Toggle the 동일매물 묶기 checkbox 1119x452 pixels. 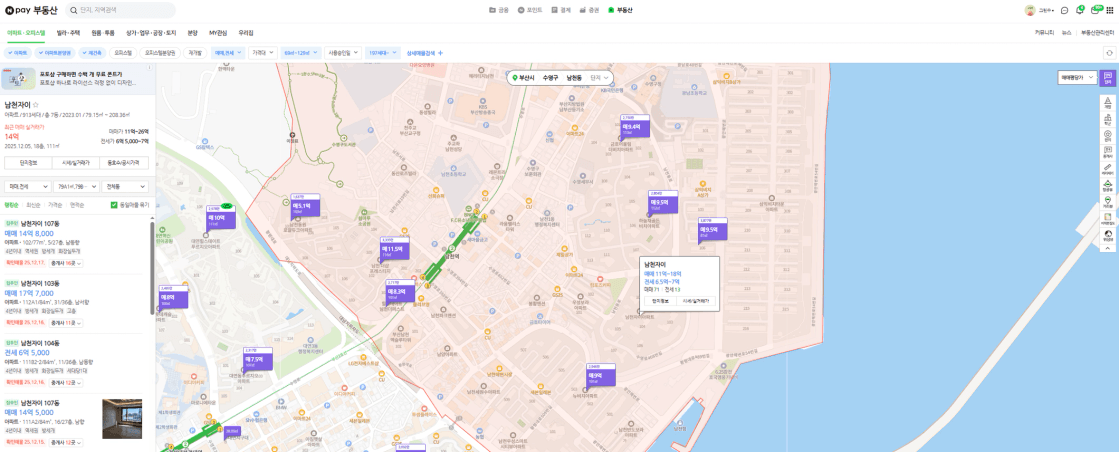coord(114,205)
